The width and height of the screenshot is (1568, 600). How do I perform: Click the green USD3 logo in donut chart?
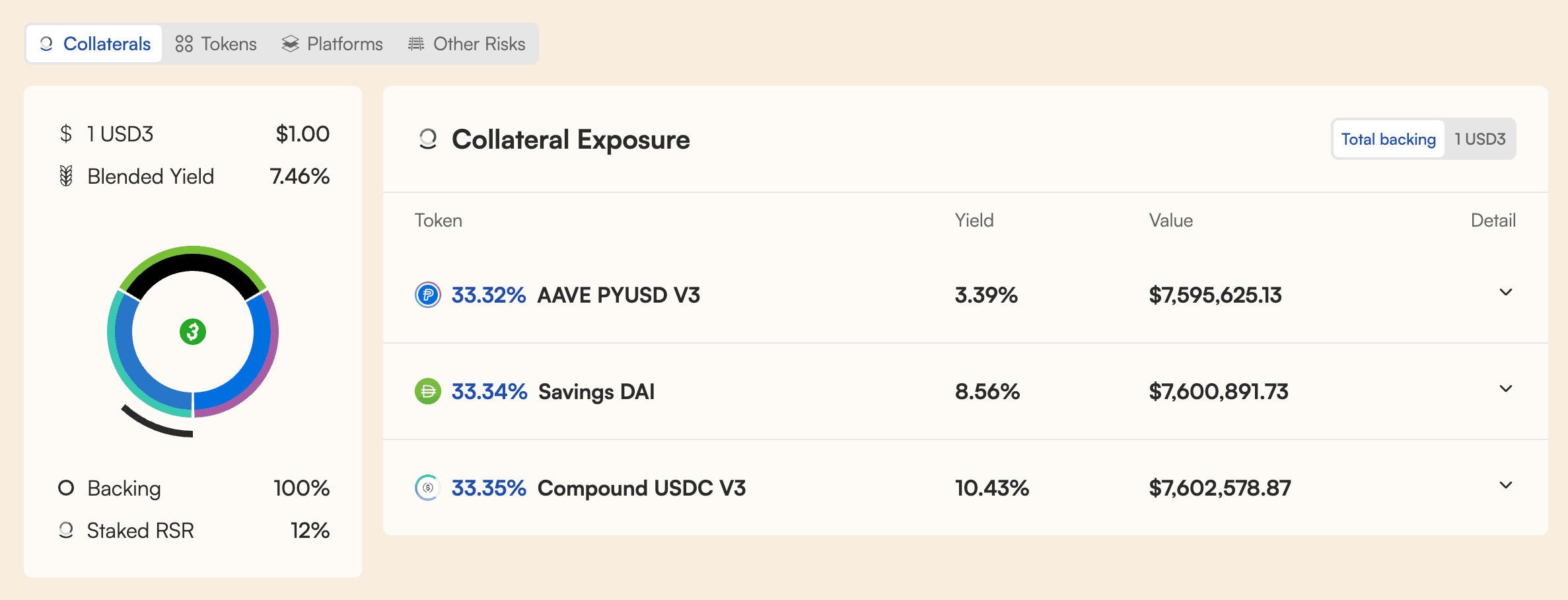point(193,332)
